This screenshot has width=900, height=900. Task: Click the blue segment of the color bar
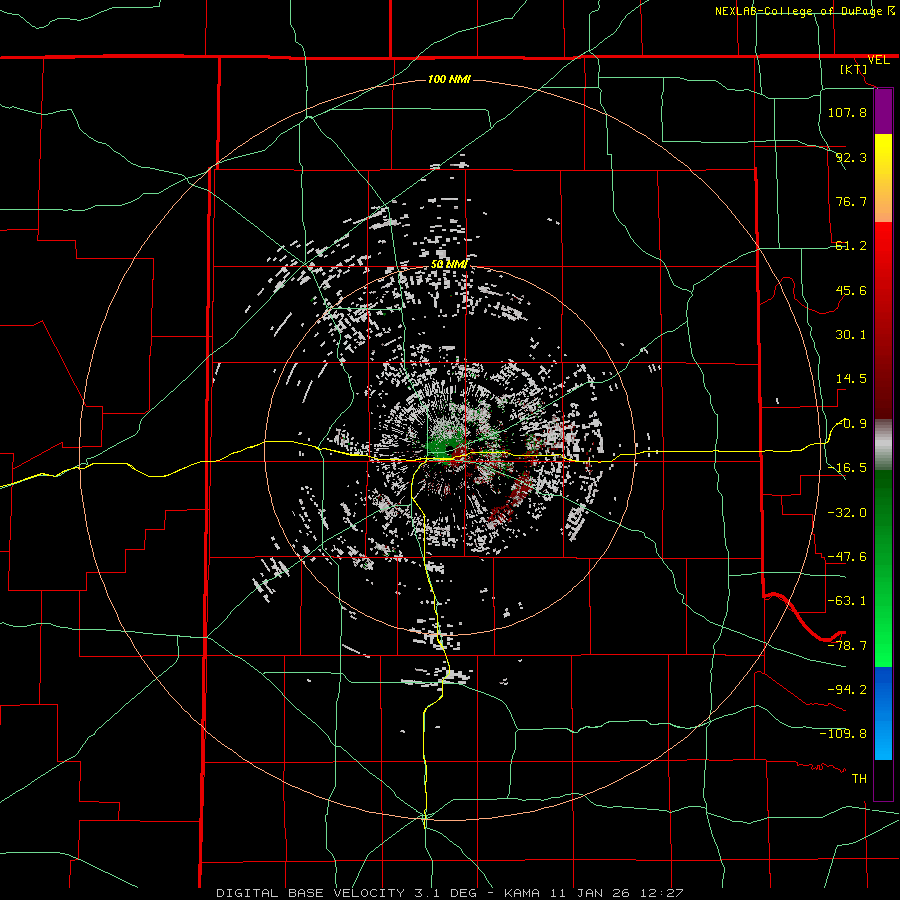click(x=883, y=713)
